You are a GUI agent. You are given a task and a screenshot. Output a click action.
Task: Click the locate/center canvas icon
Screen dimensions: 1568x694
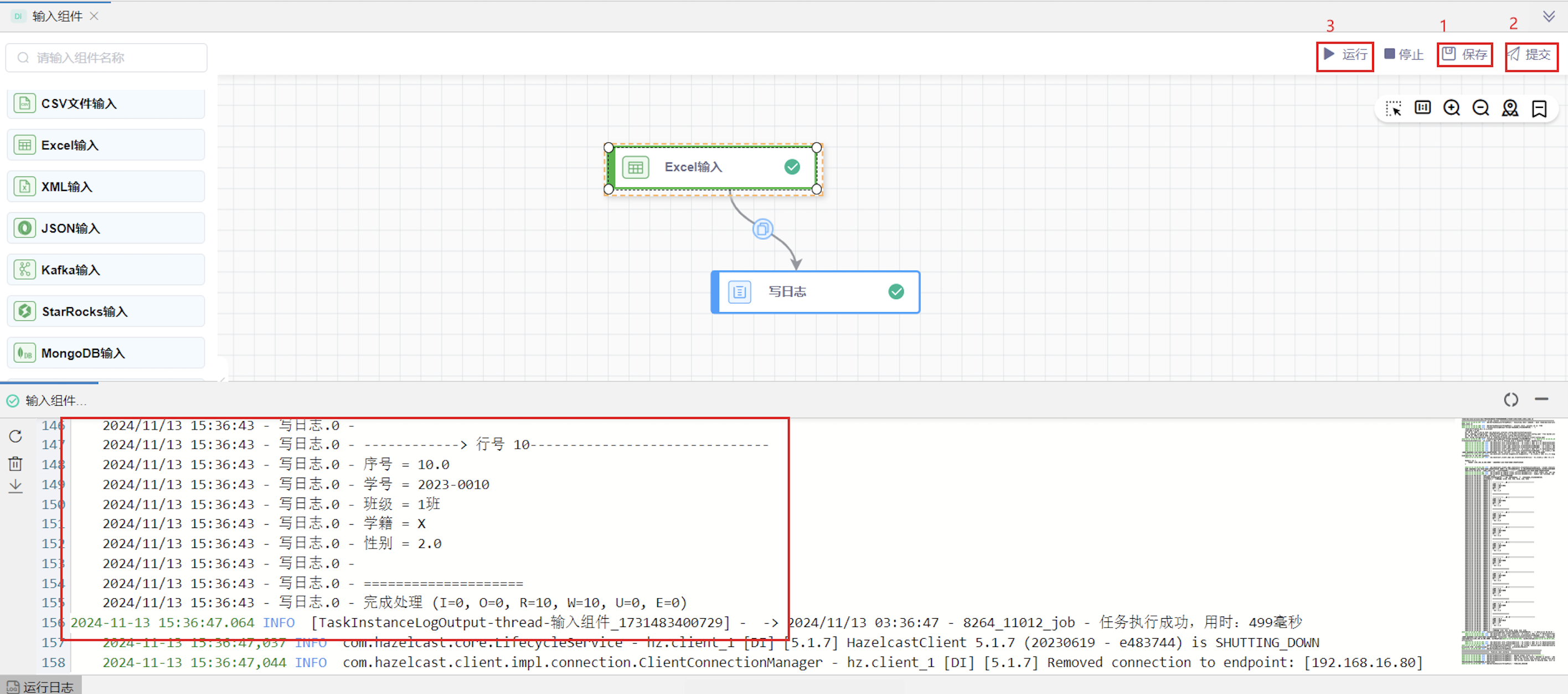click(1509, 108)
